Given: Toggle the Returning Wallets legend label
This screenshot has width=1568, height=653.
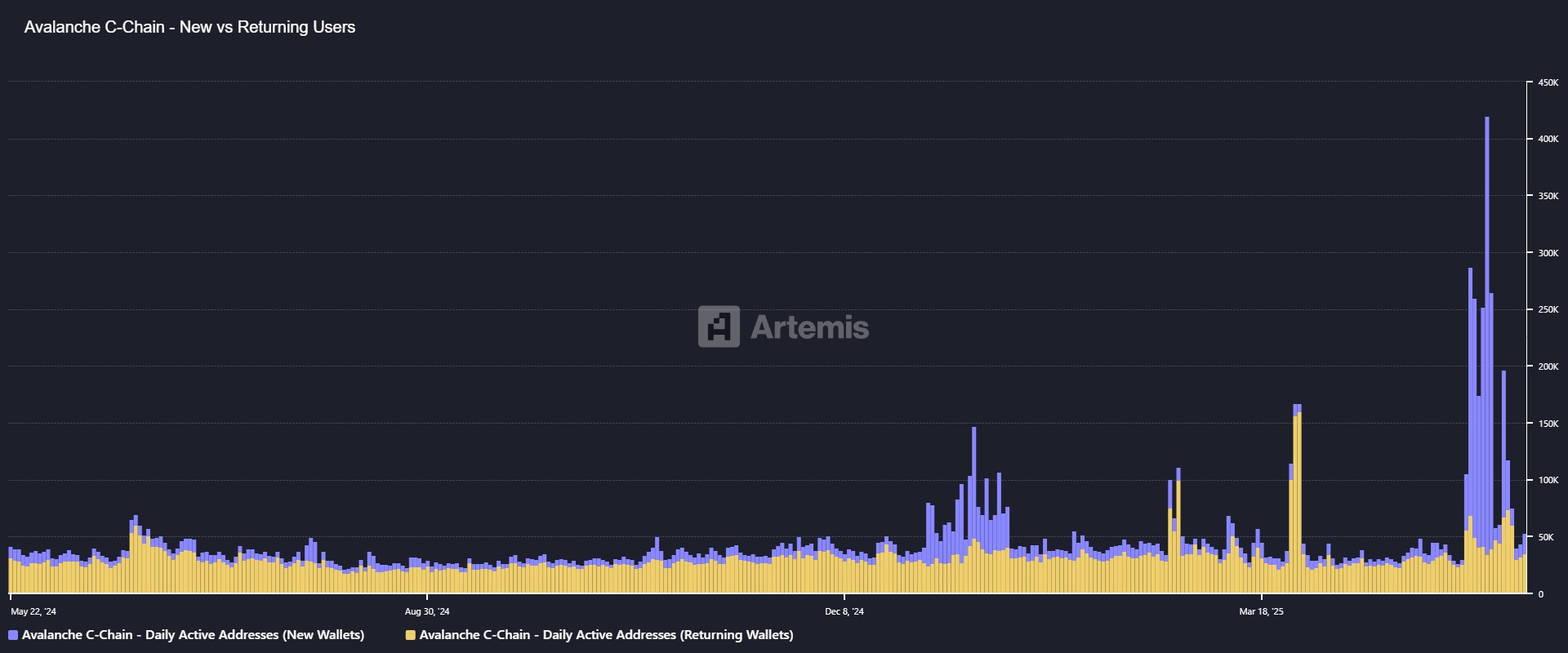Looking at the screenshot, I should click(x=606, y=635).
